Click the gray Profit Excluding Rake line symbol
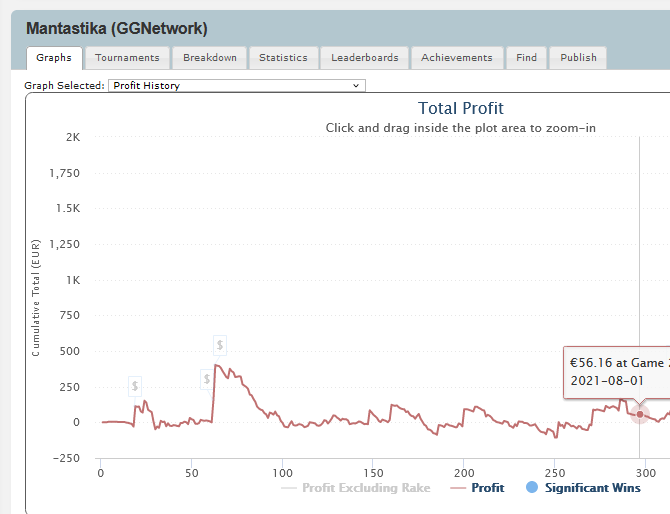The image size is (670, 514). pyautogui.click(x=289, y=488)
